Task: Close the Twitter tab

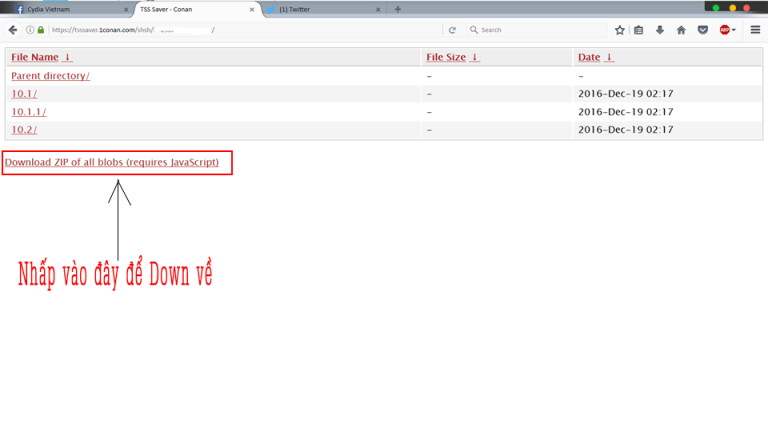Action: click(378, 9)
